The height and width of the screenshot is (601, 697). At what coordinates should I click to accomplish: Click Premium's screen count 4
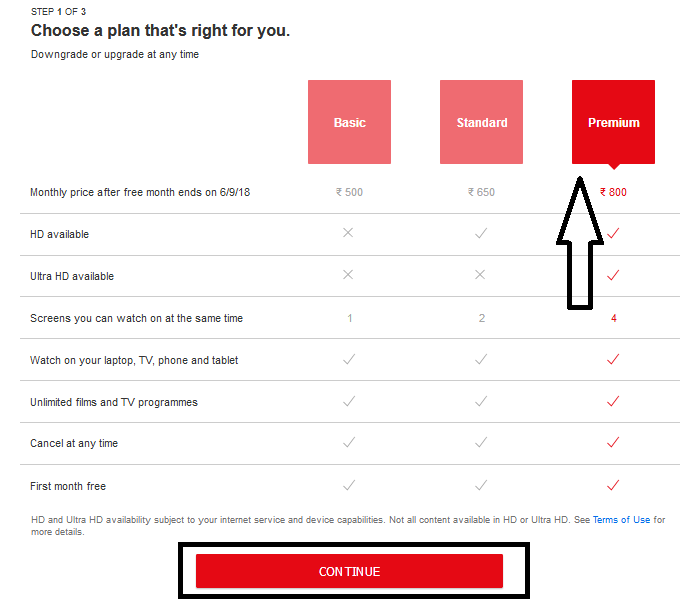point(614,318)
